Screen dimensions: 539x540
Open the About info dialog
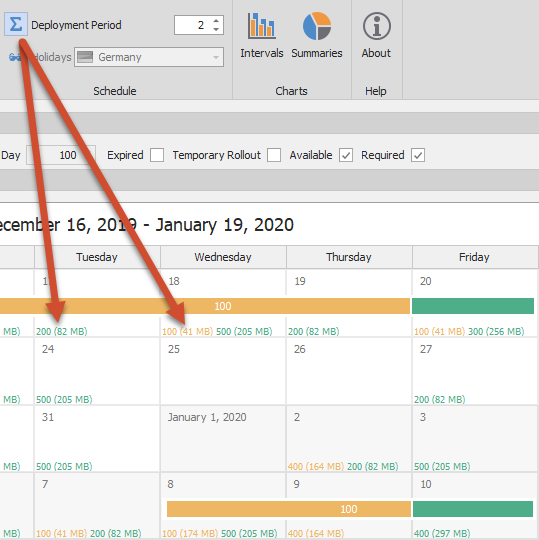376,35
